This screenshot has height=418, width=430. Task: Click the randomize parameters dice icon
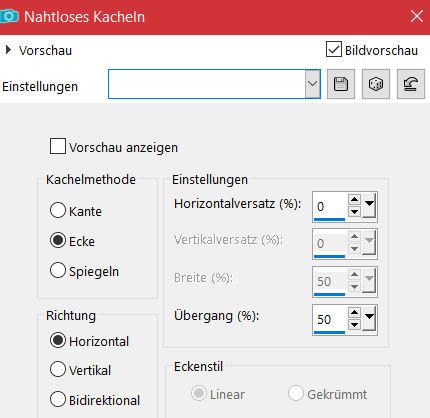376,84
